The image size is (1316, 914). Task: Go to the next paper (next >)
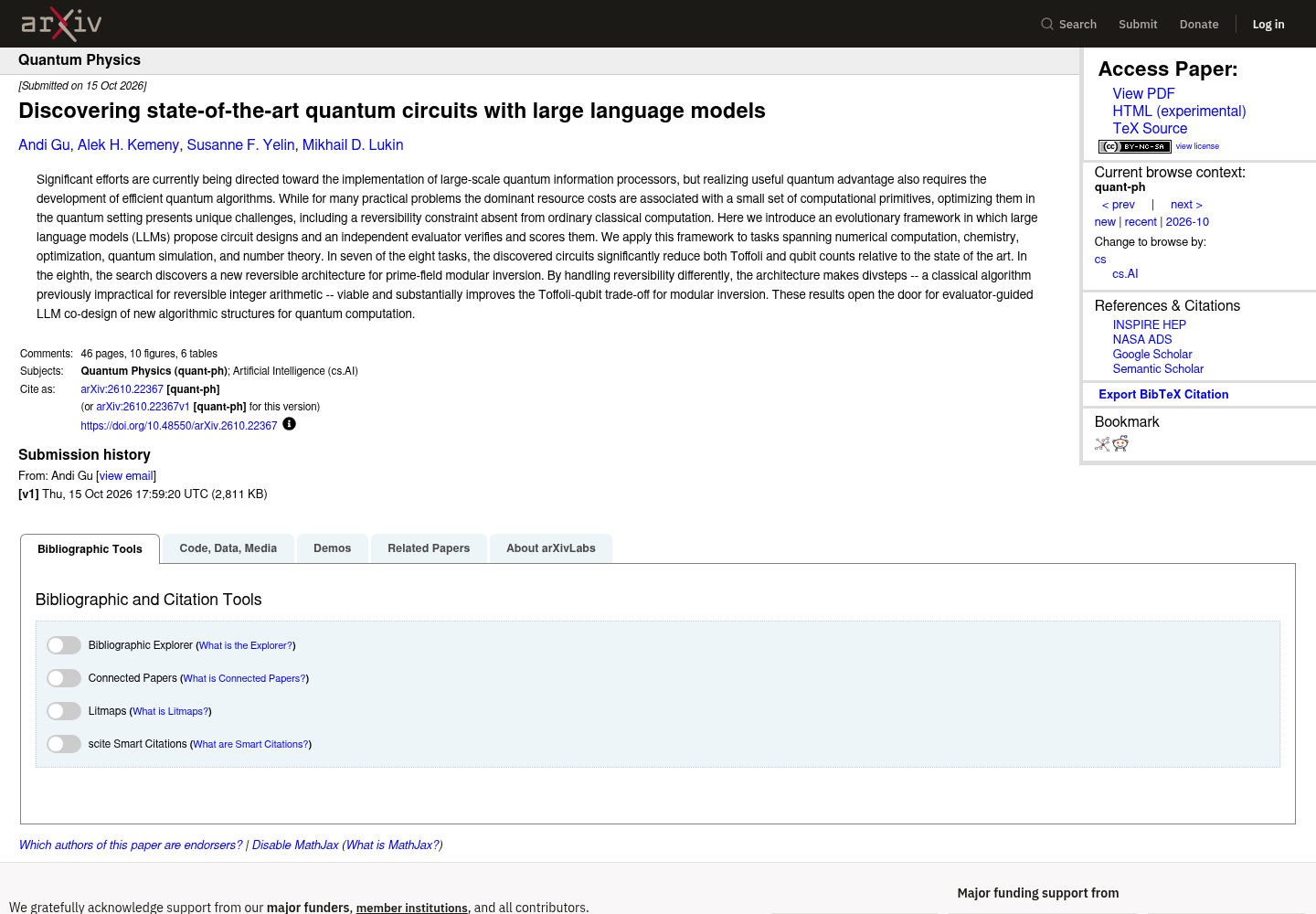(1186, 205)
